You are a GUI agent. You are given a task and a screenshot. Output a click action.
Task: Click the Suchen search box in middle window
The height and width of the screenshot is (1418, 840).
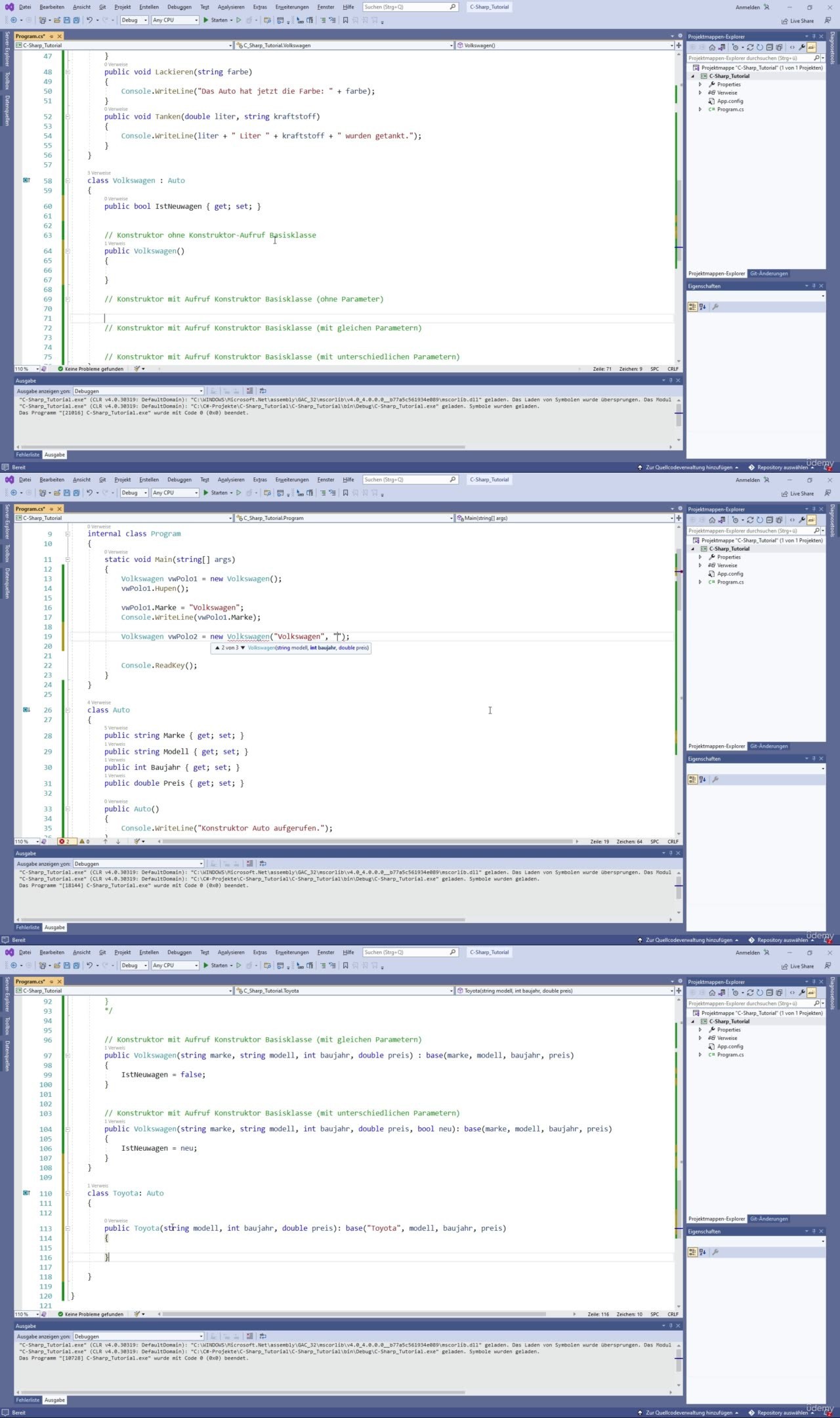pos(407,480)
